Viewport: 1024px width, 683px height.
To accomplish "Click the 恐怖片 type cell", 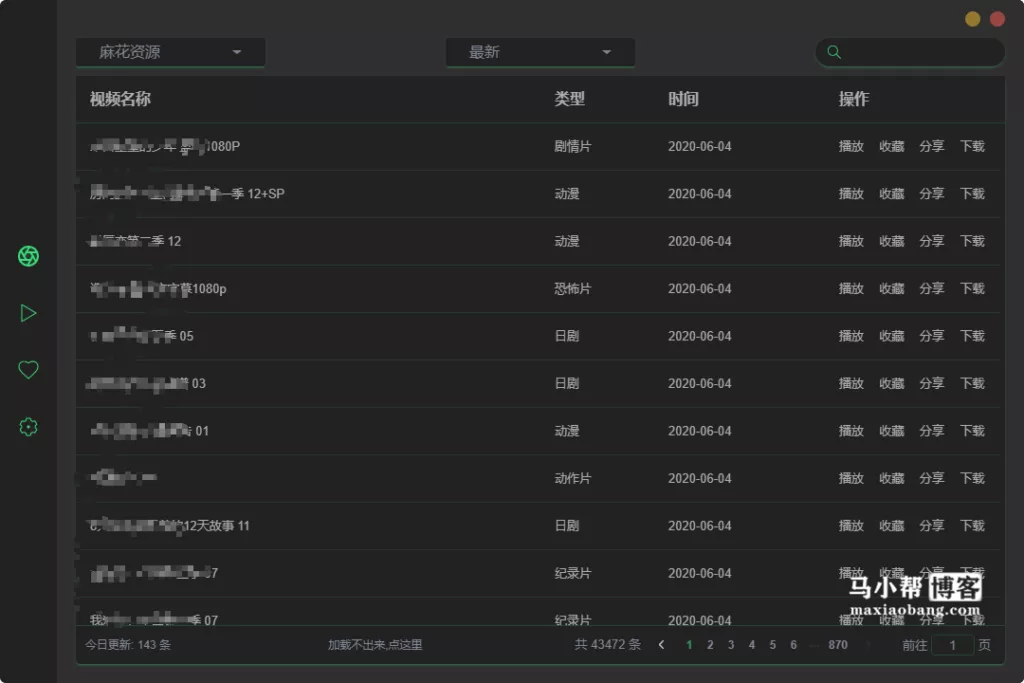I will click(x=573, y=289).
